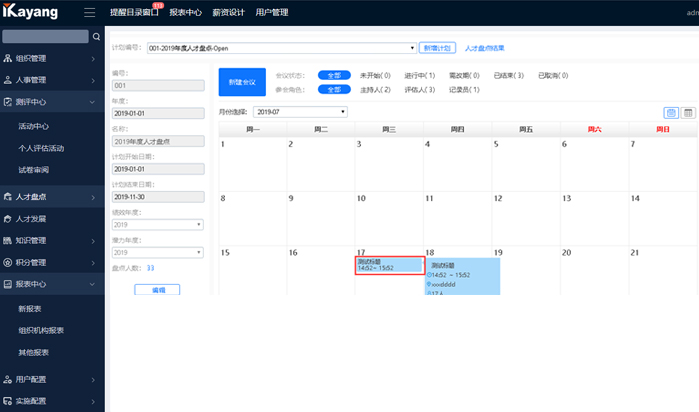Click the 人事管理 sidebar icon
This screenshot has height=412, width=699.
pyautogui.click(x=9, y=79)
